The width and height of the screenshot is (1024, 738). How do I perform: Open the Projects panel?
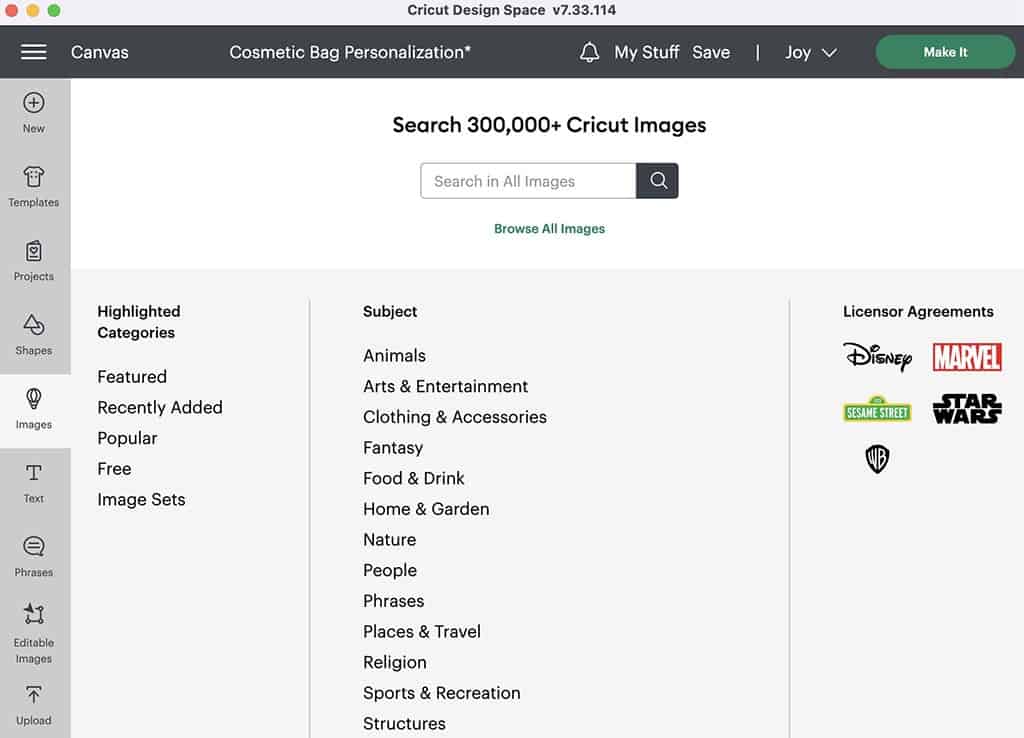click(x=34, y=261)
